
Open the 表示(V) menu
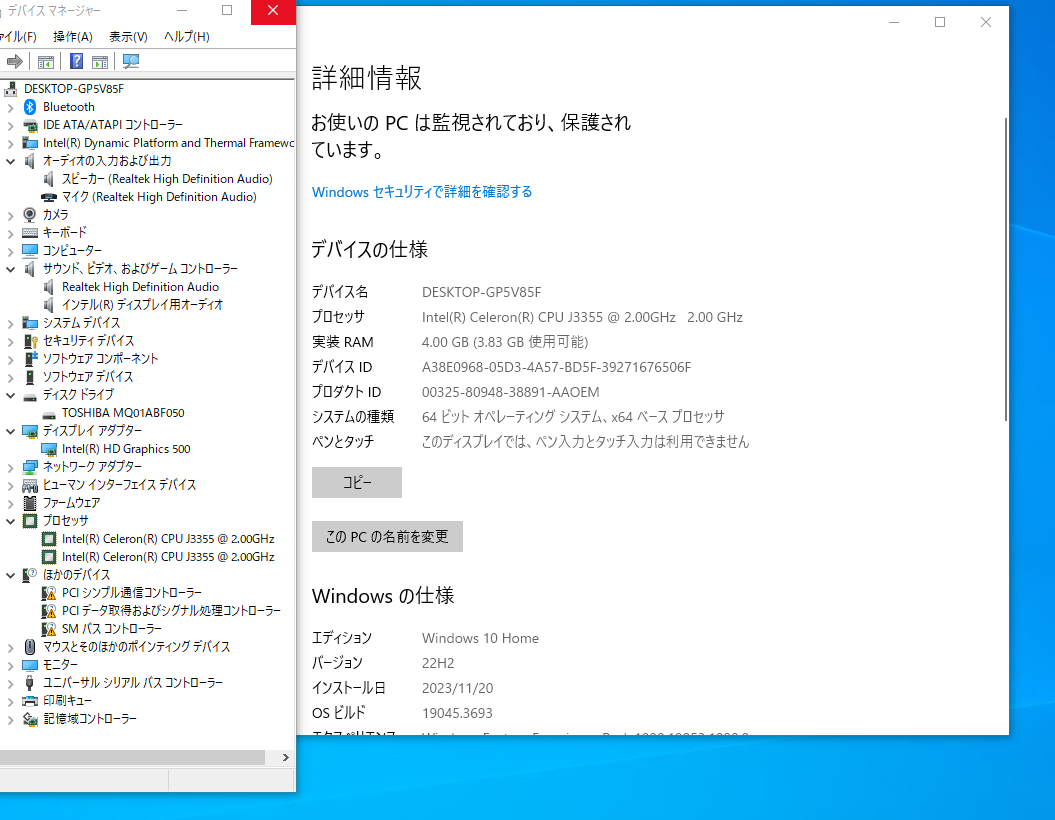tap(127, 36)
